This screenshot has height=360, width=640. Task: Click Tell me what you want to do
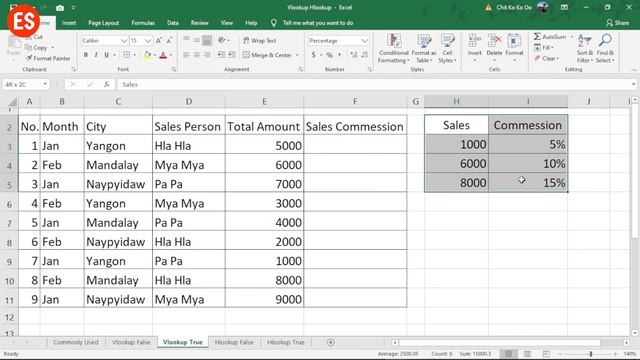pos(318,23)
